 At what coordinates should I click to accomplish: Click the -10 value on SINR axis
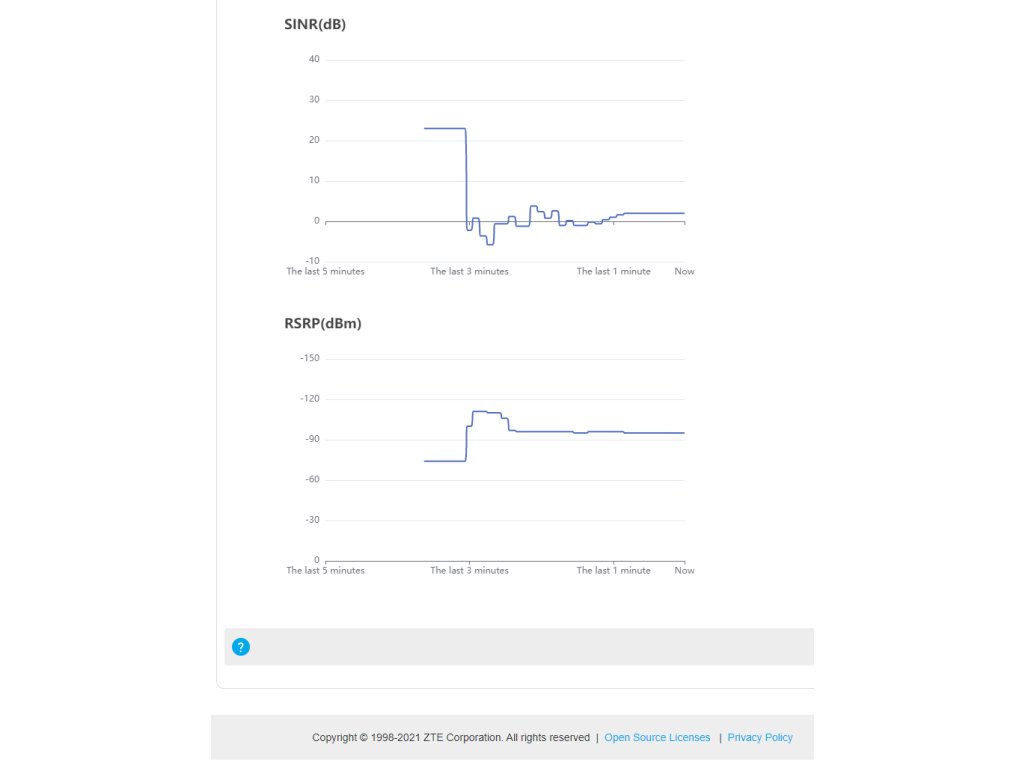coord(312,261)
